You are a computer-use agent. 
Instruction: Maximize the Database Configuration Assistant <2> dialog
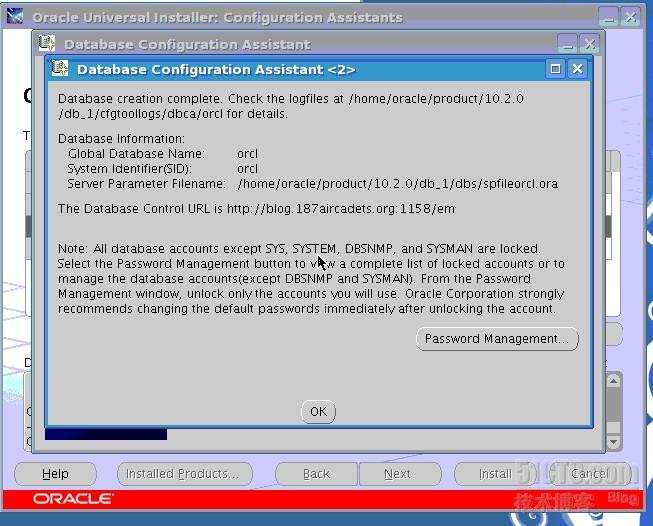(555, 69)
